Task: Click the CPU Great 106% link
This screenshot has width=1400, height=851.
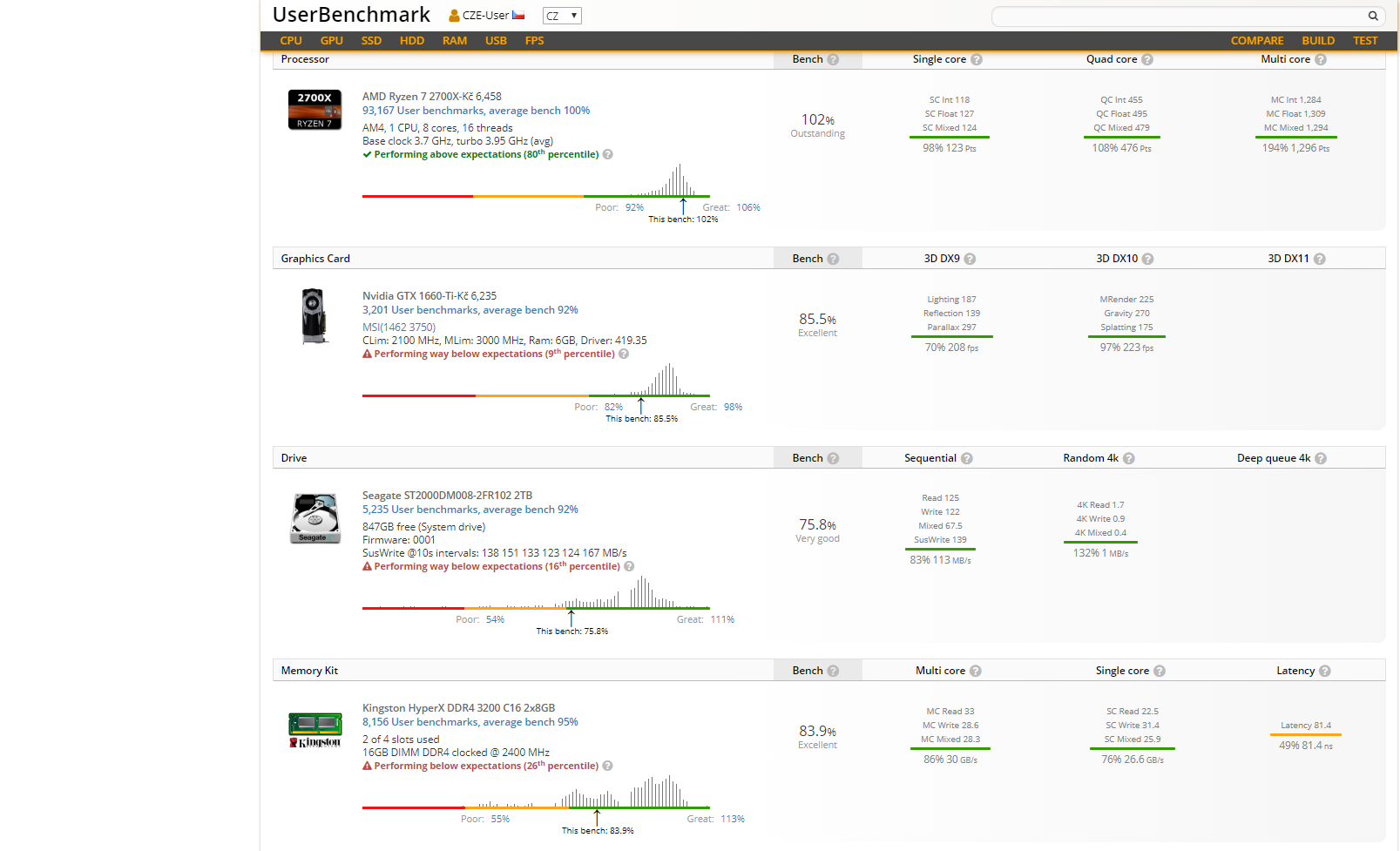Action: 748,208
